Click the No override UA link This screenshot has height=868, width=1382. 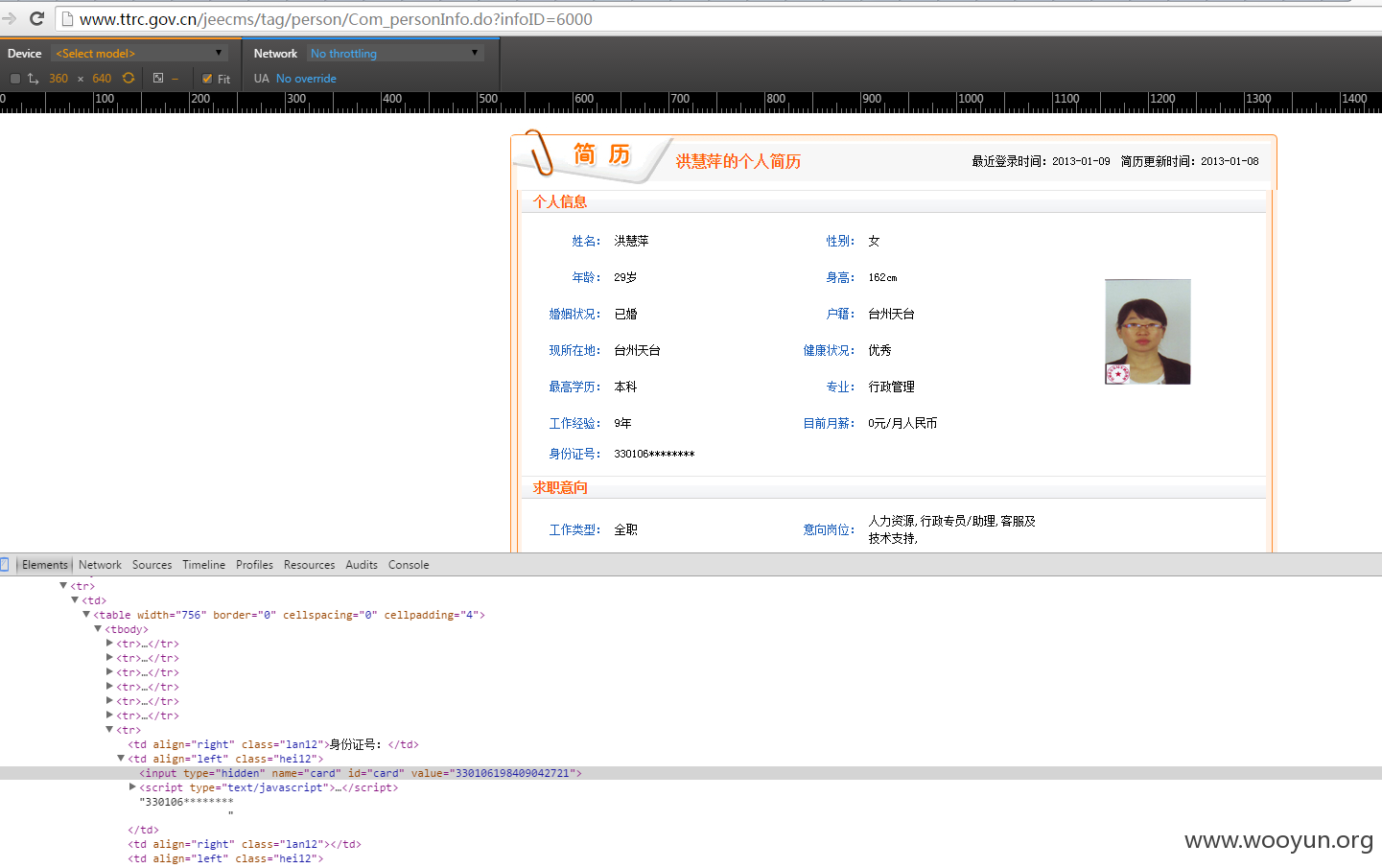[306, 79]
